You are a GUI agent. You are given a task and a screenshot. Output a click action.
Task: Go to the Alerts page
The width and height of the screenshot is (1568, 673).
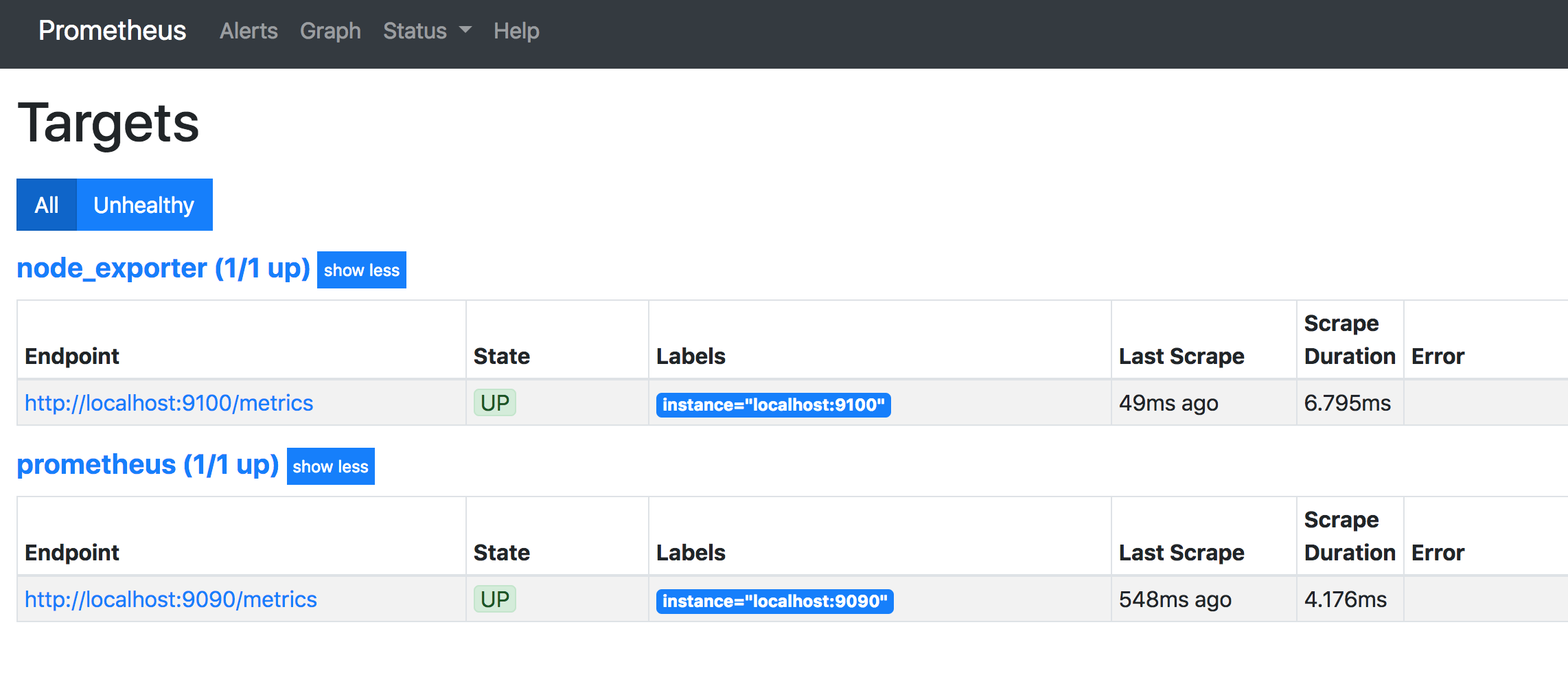[249, 31]
